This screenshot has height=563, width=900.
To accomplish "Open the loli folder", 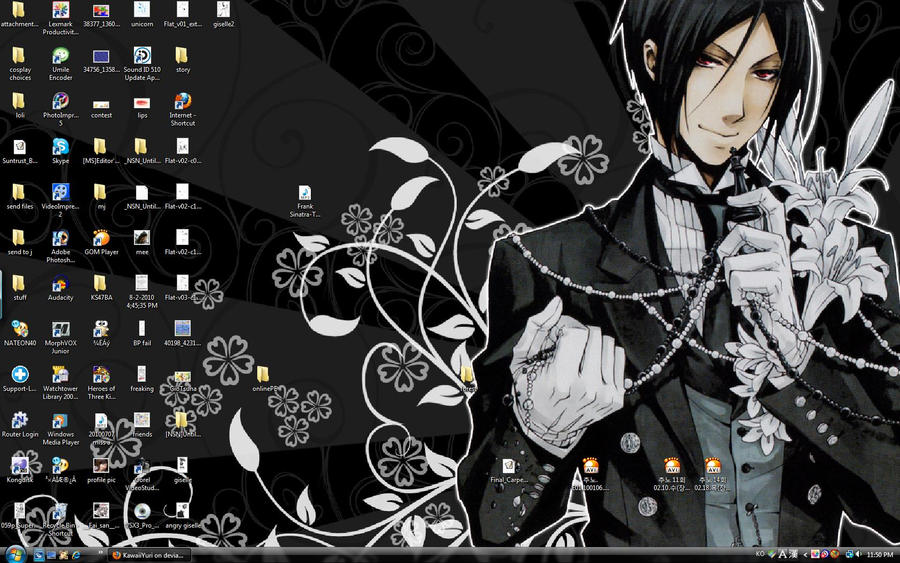I will [20, 106].
